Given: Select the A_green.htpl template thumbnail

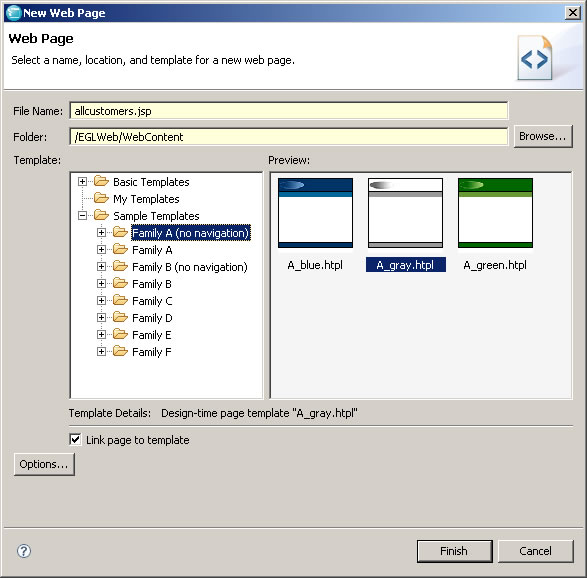Looking at the screenshot, I should [495, 213].
